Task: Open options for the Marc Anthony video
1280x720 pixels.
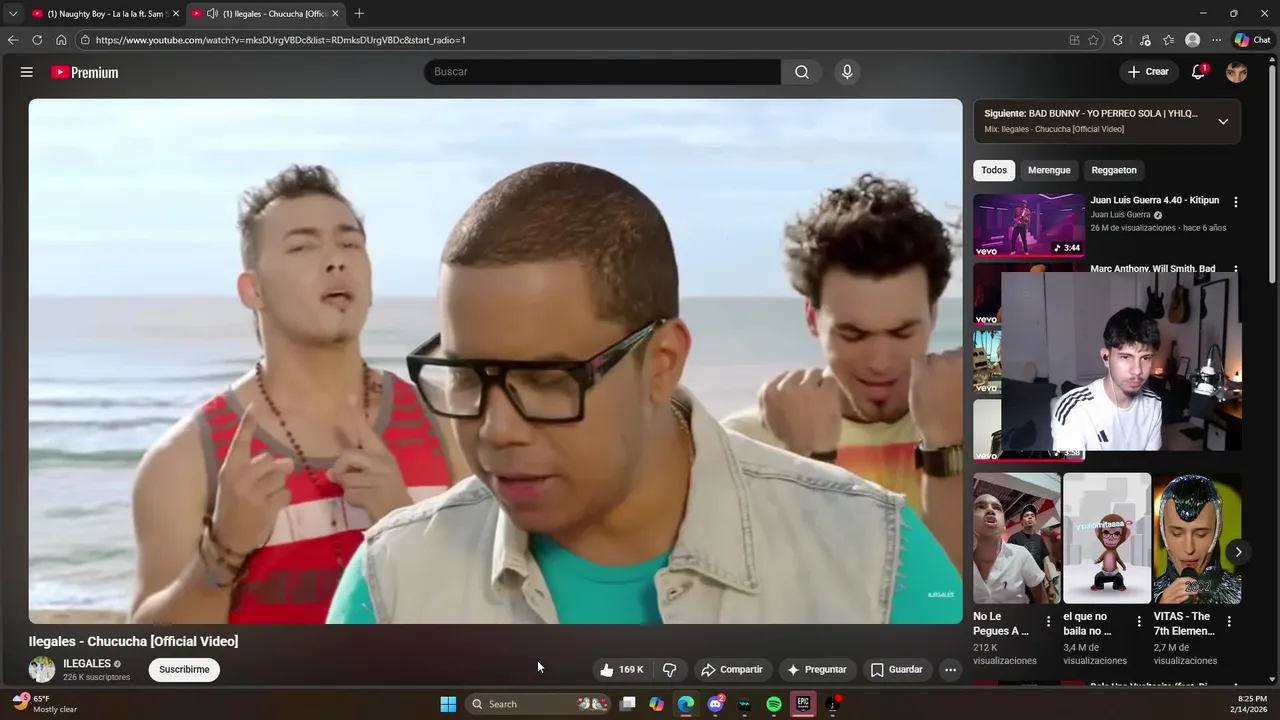Action: (1235, 269)
